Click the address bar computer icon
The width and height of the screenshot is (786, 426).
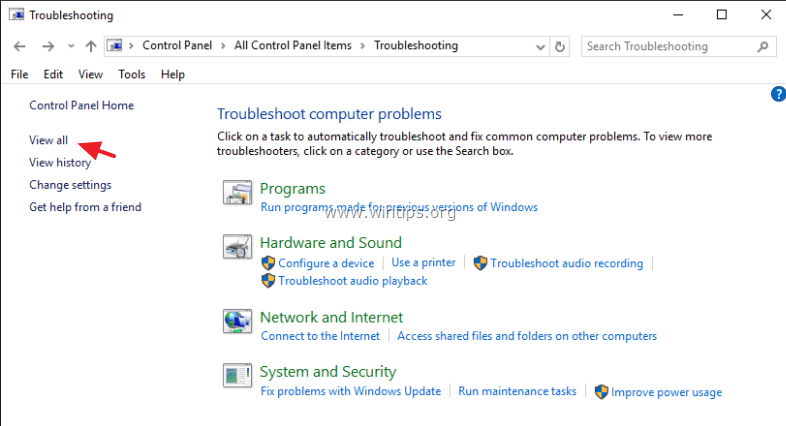coord(116,46)
